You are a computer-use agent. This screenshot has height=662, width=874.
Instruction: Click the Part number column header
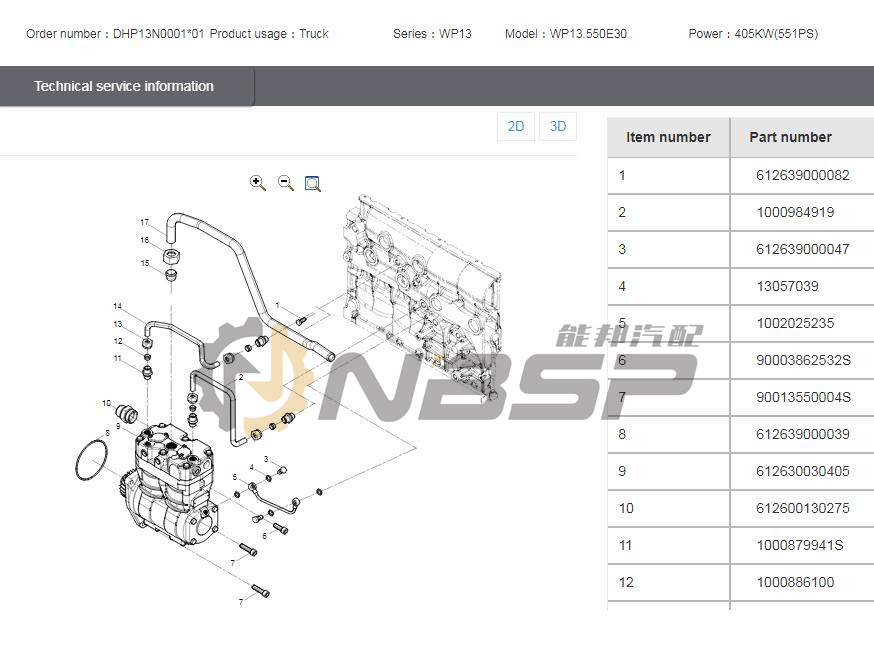pyautogui.click(x=790, y=137)
